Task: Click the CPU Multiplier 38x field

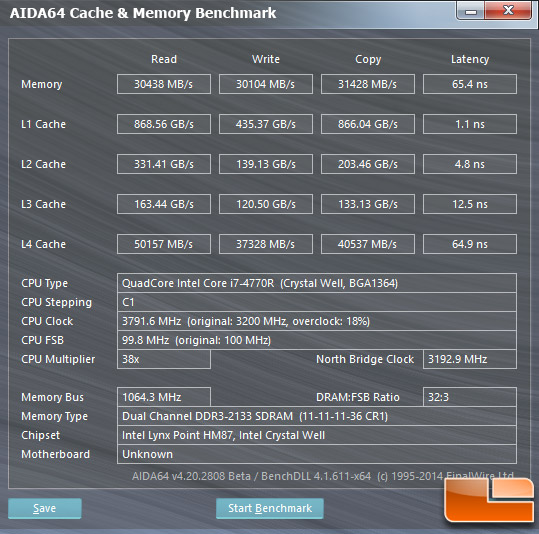Action: coord(164,359)
